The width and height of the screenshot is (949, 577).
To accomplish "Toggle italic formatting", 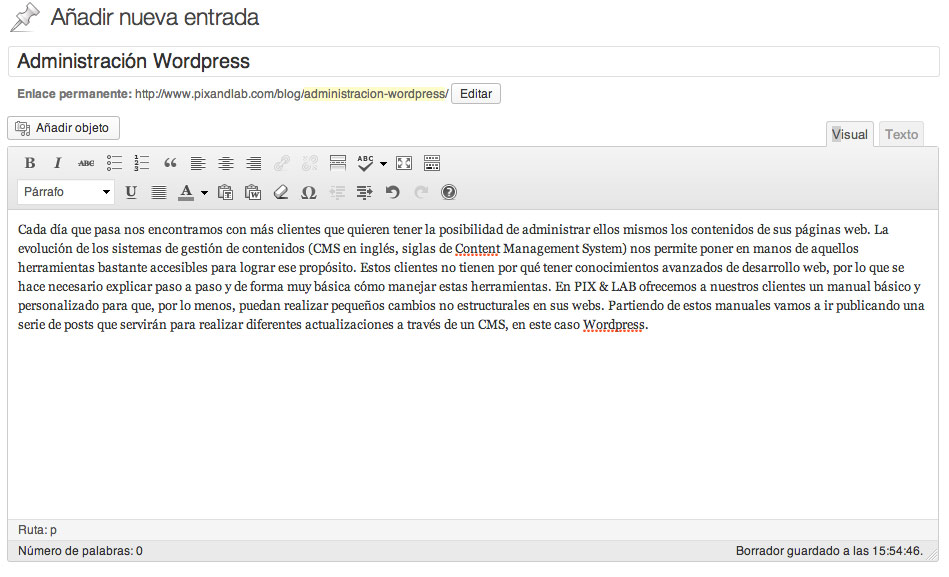I will point(57,163).
